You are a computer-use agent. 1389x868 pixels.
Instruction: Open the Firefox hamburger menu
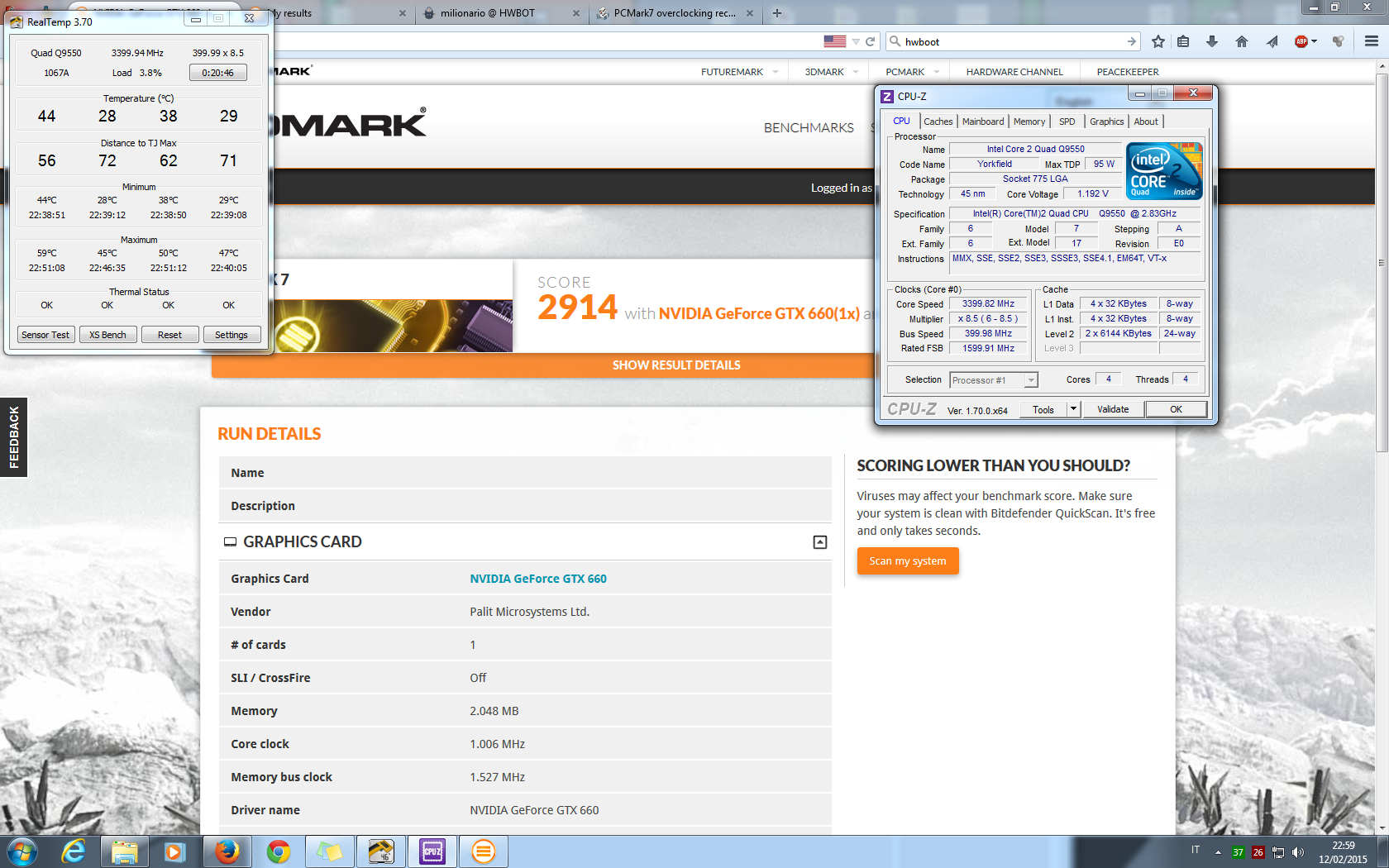click(1372, 41)
